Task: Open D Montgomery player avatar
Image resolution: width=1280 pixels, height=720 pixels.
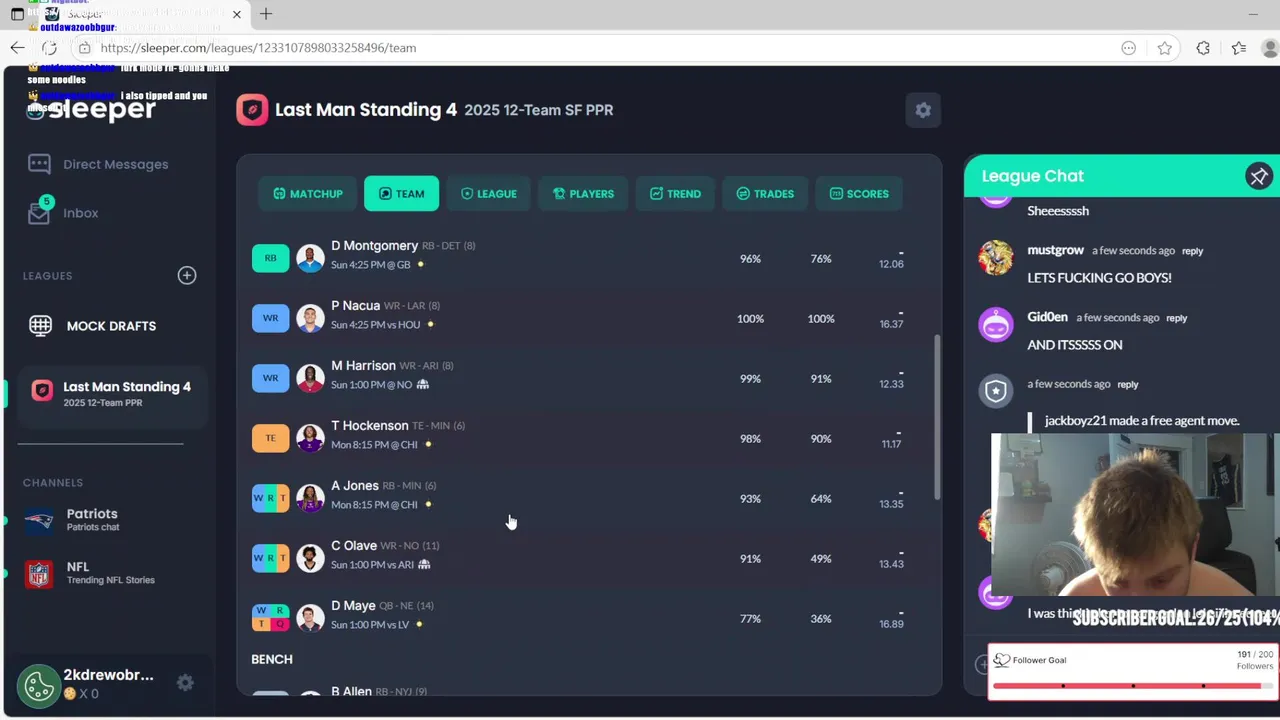Action: coord(310,258)
